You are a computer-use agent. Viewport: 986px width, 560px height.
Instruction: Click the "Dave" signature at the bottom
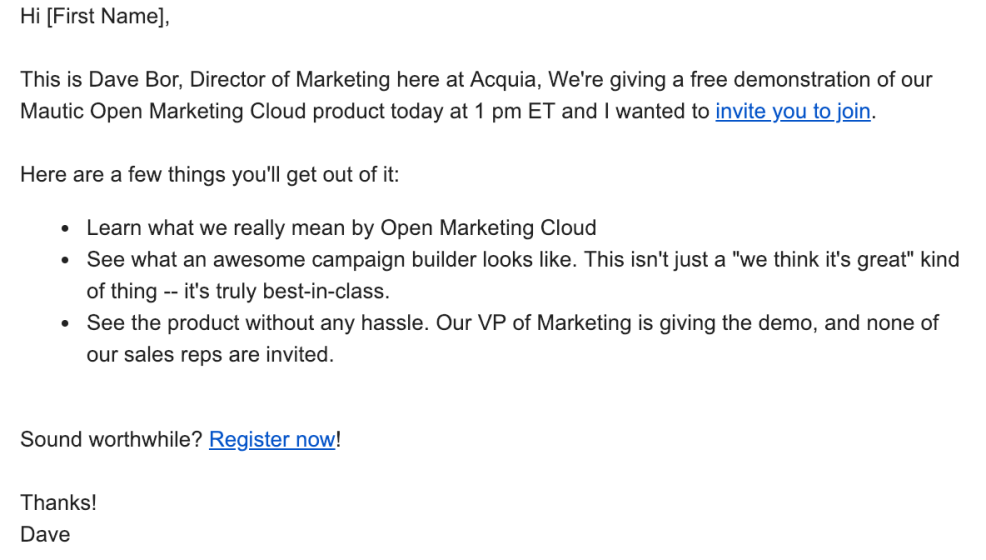pyautogui.click(x=45, y=535)
